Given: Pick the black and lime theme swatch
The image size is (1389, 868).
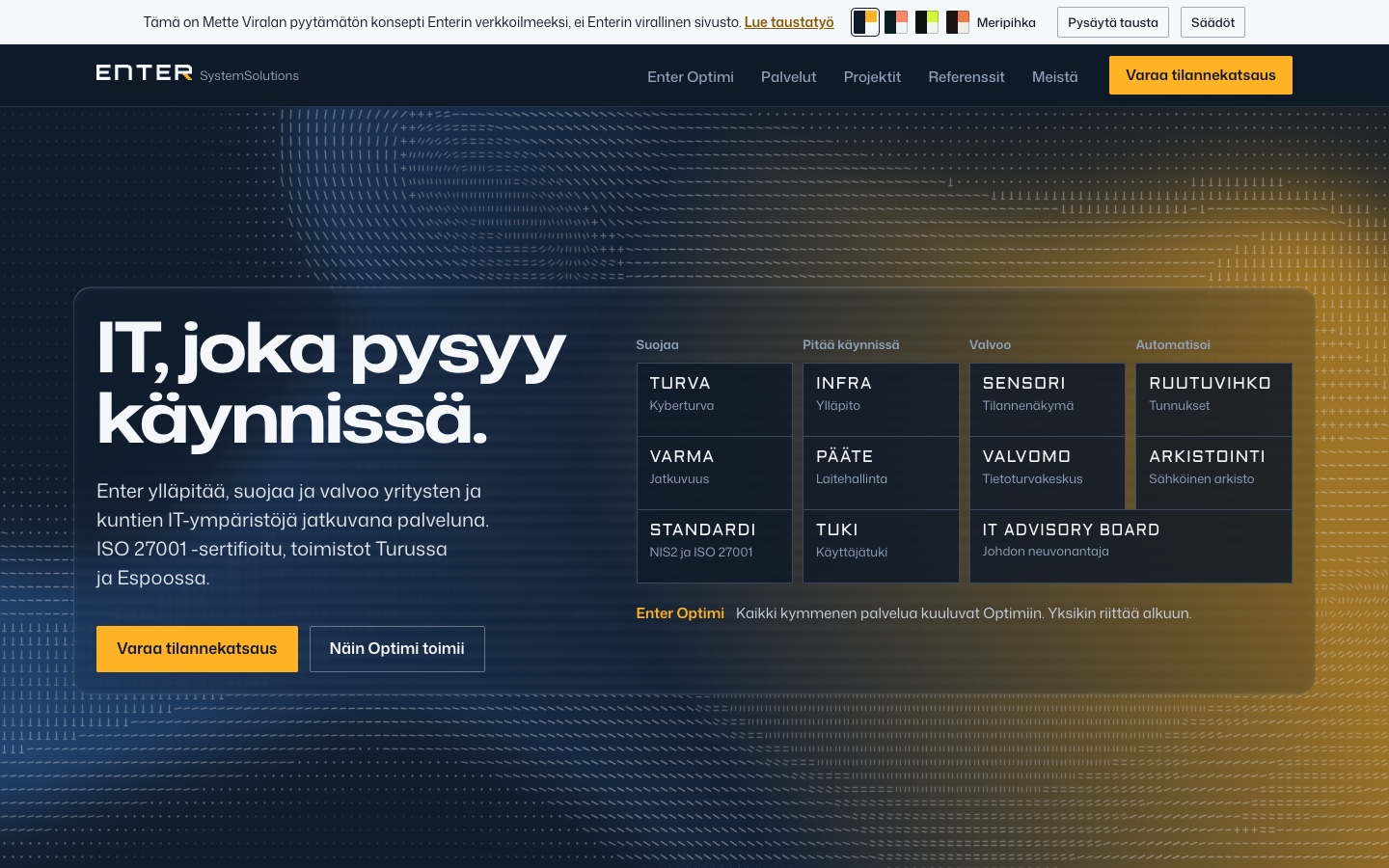Looking at the screenshot, I should (x=927, y=22).
